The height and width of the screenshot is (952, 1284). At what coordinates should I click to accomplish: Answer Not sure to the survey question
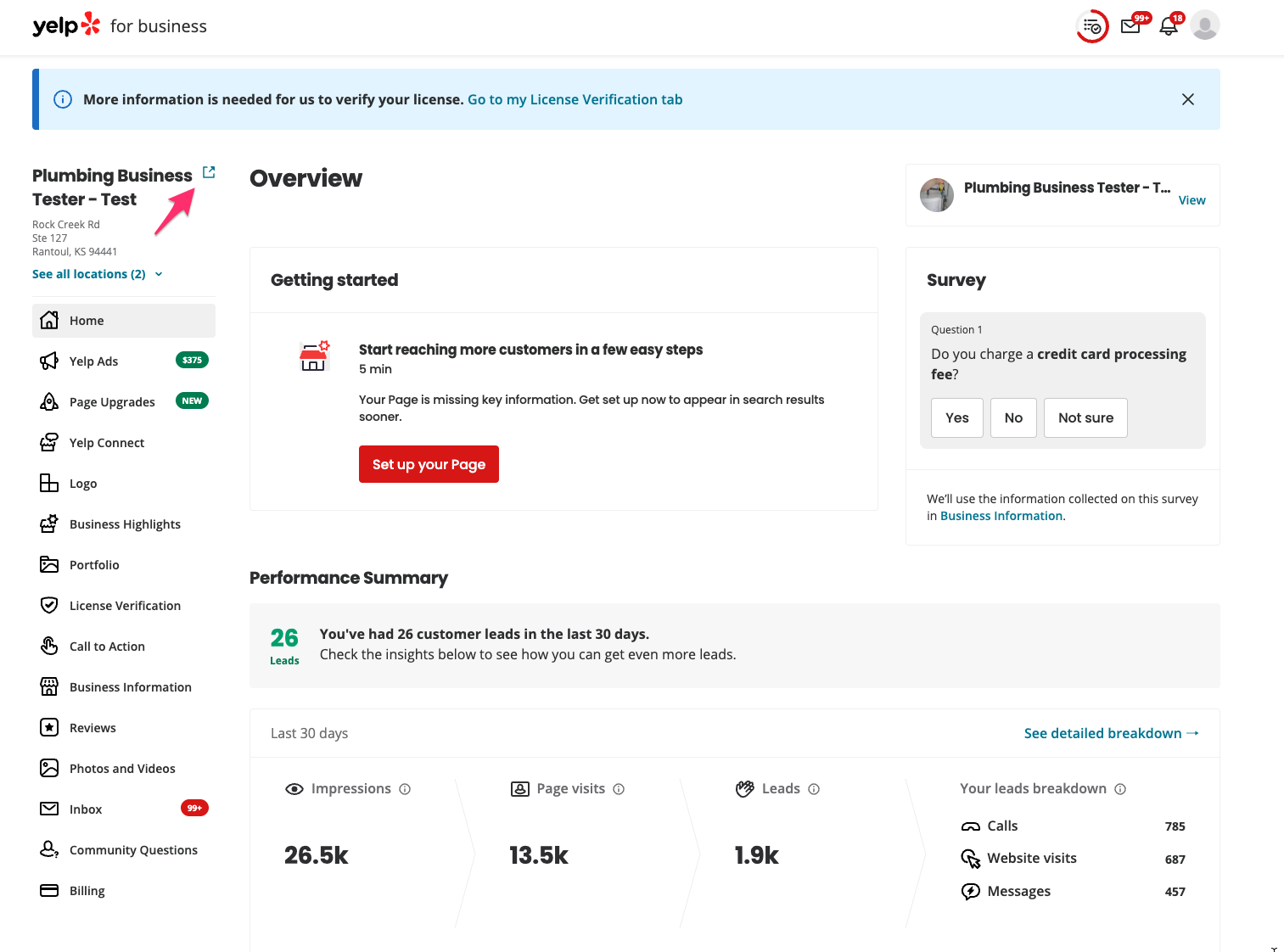[x=1085, y=418]
